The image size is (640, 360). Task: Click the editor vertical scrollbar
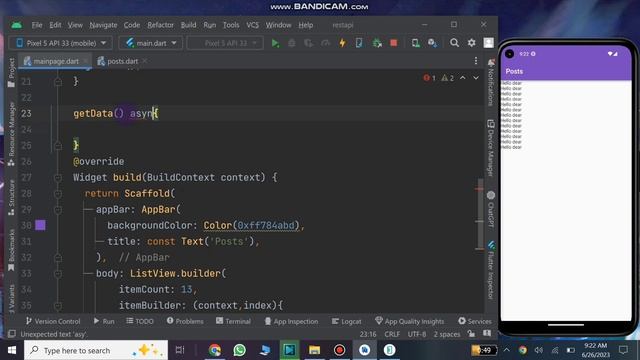(480, 212)
